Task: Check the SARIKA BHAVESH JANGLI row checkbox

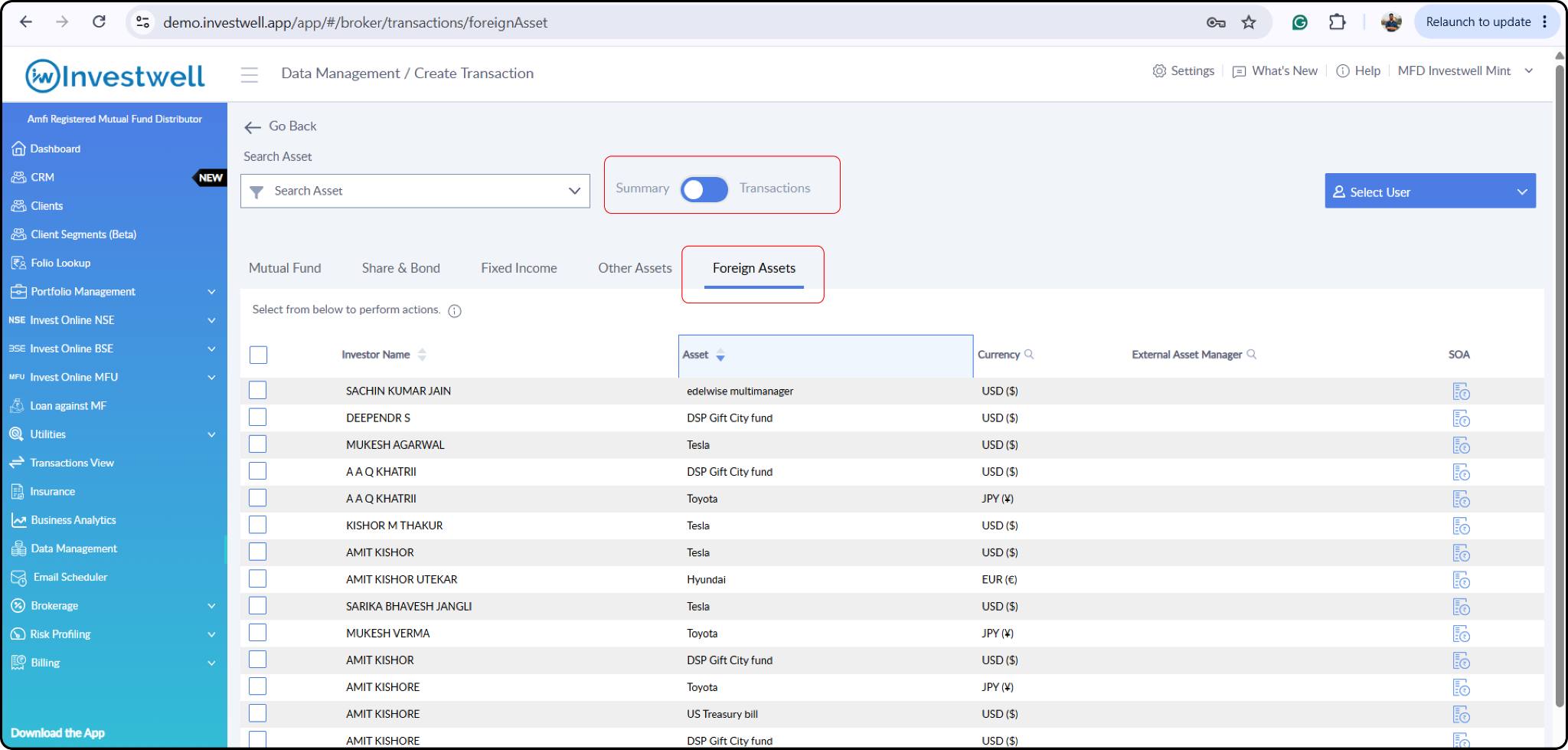Action: click(258, 605)
